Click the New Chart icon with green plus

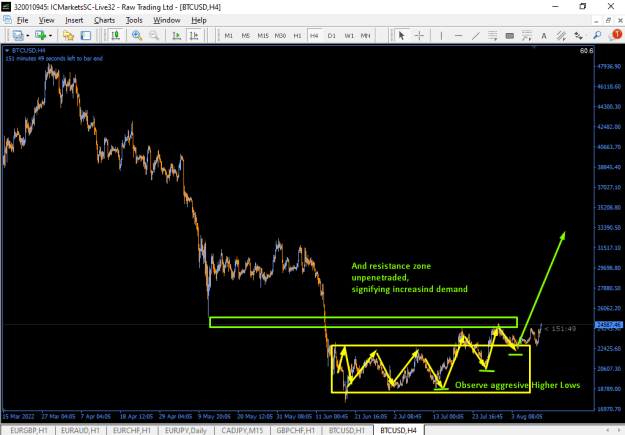pos(41,35)
